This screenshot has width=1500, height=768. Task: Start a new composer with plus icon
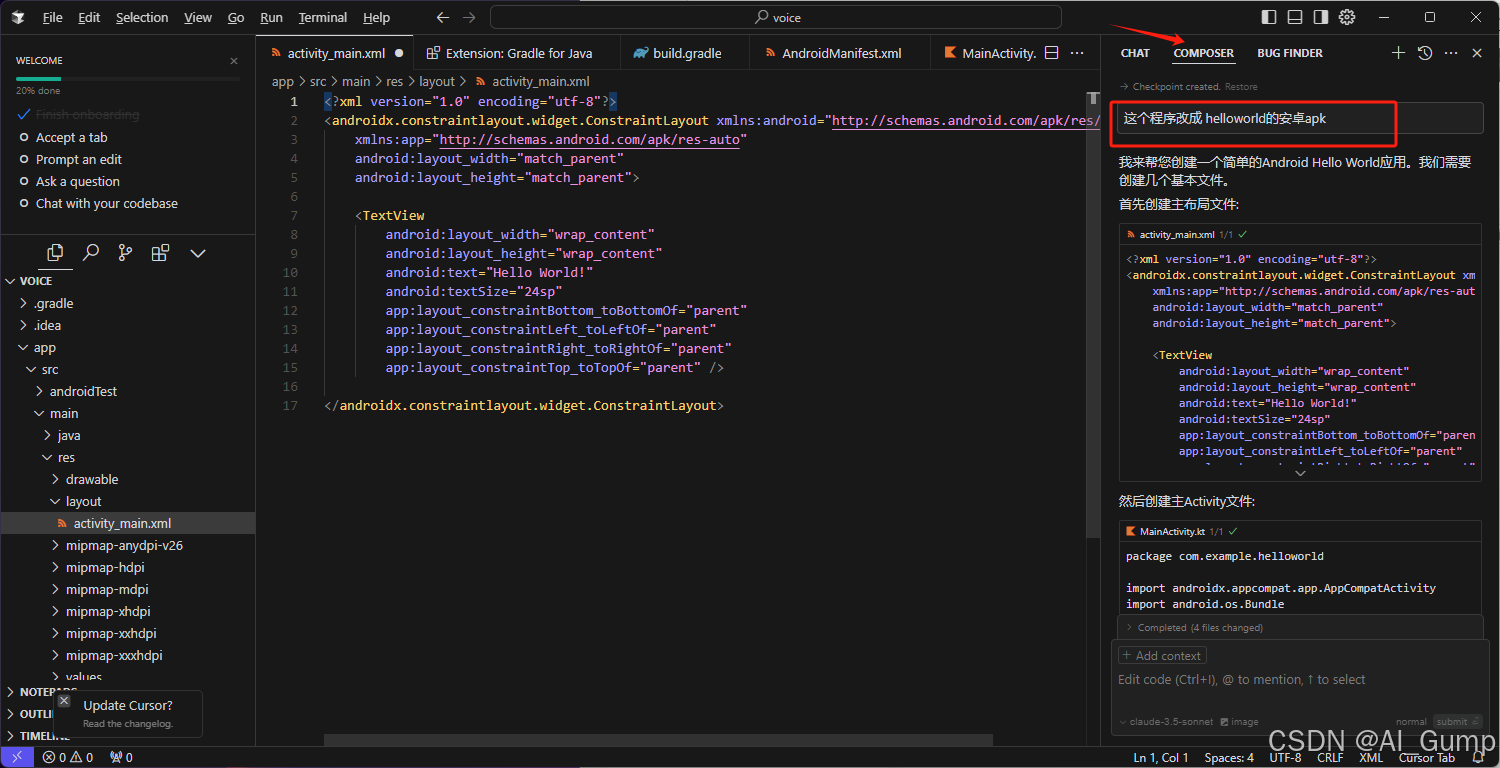click(x=1398, y=53)
